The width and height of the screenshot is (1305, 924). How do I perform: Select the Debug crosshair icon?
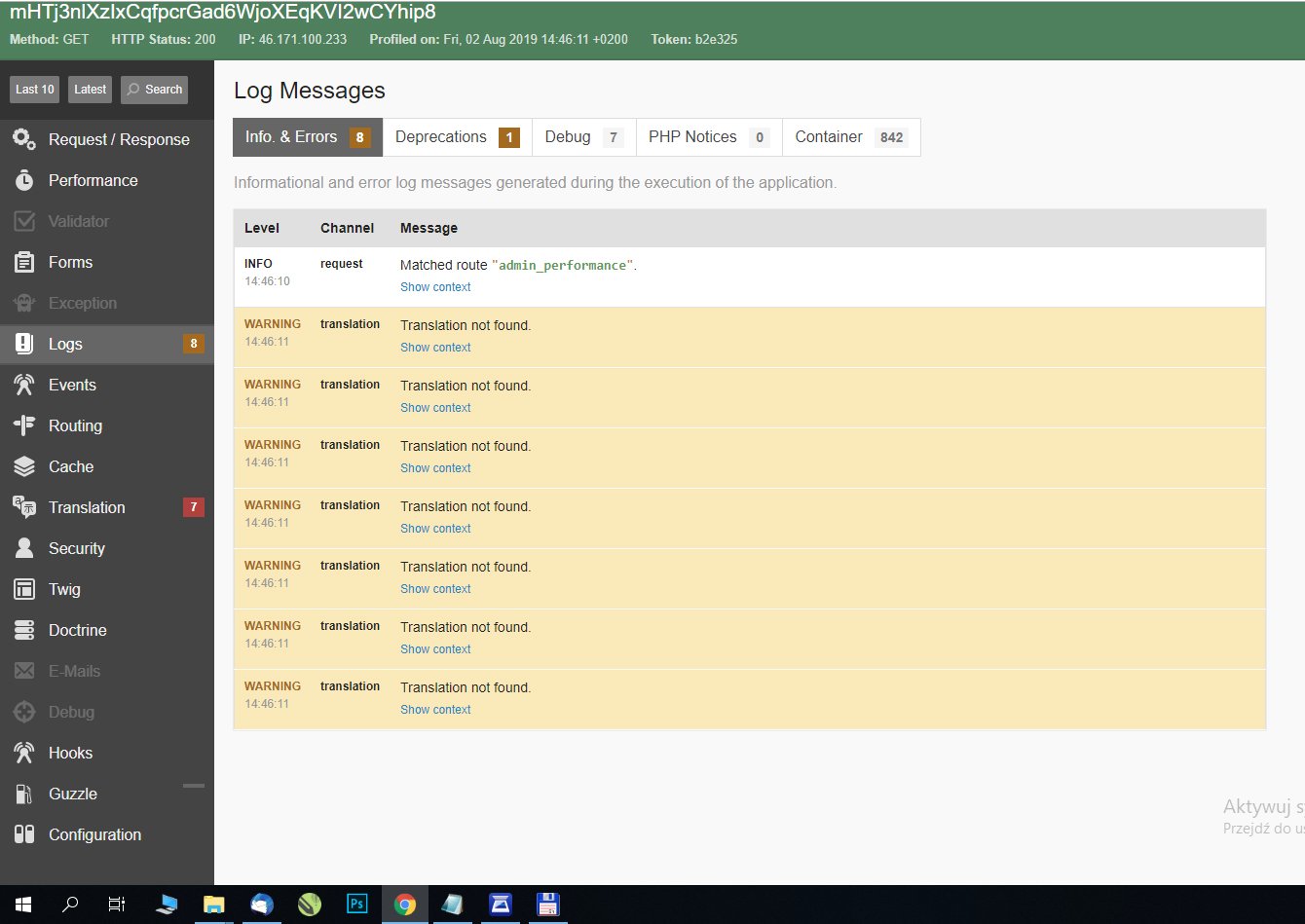(x=24, y=712)
